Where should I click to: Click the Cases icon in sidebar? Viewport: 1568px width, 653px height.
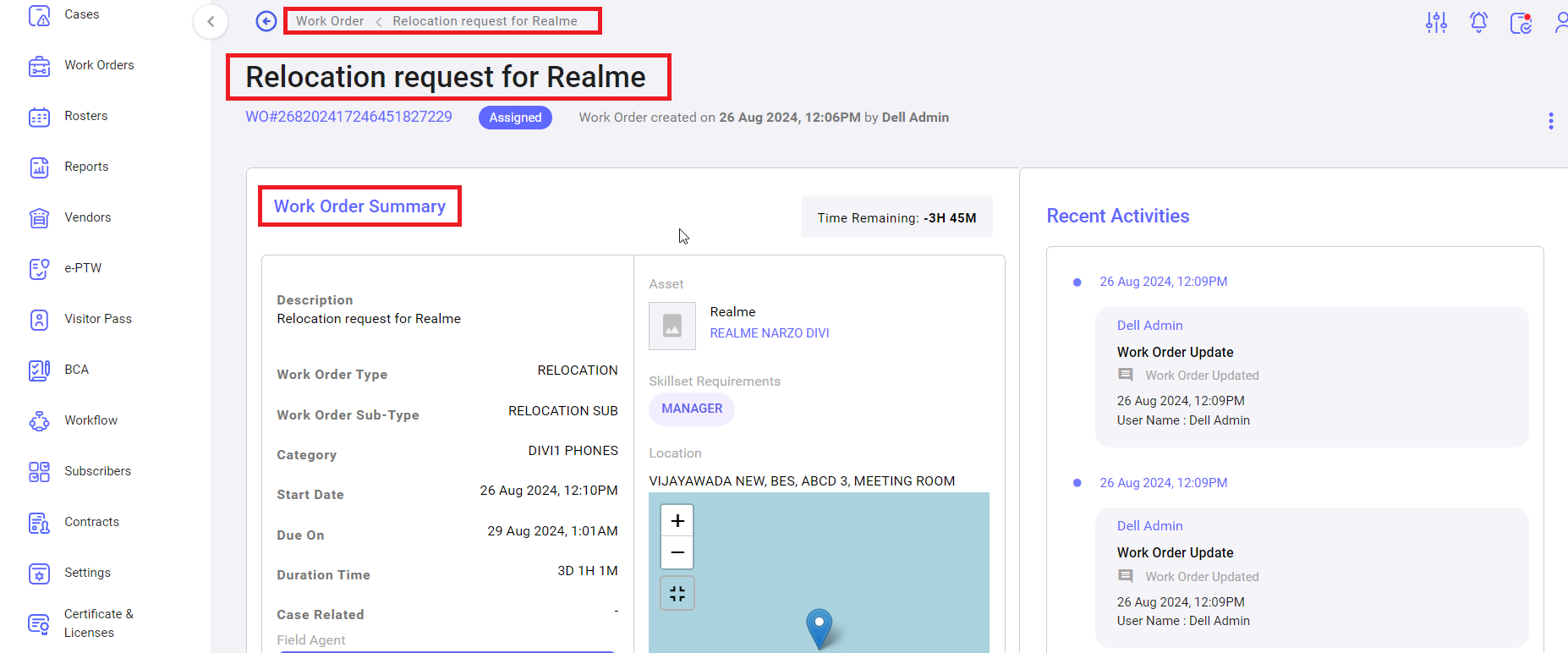point(39,15)
